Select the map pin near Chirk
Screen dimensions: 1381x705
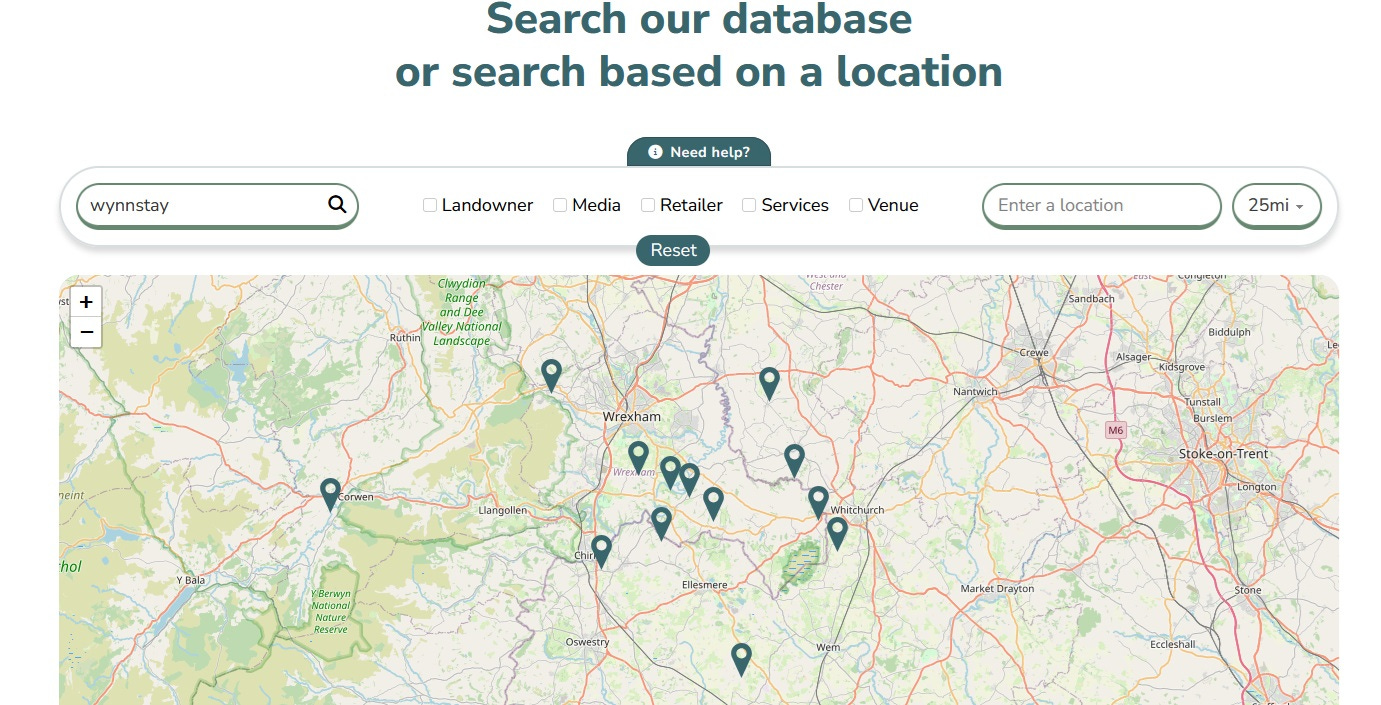coord(601,551)
